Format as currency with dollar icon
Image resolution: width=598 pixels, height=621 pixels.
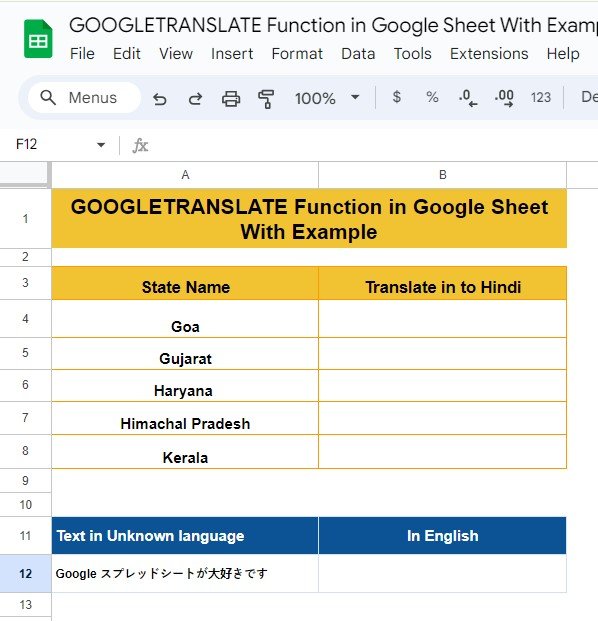click(396, 97)
